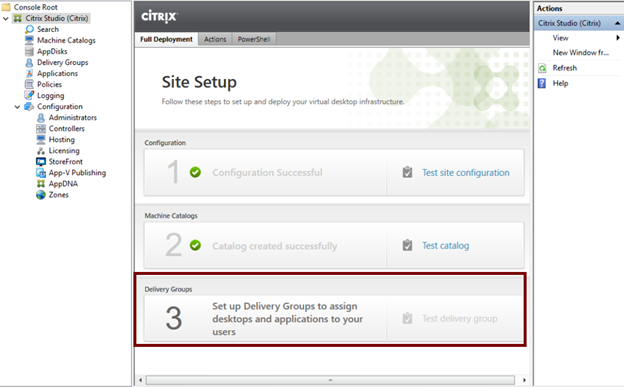Select StoreFront under Configuration
The width and height of the screenshot is (624, 387).
coord(66,162)
